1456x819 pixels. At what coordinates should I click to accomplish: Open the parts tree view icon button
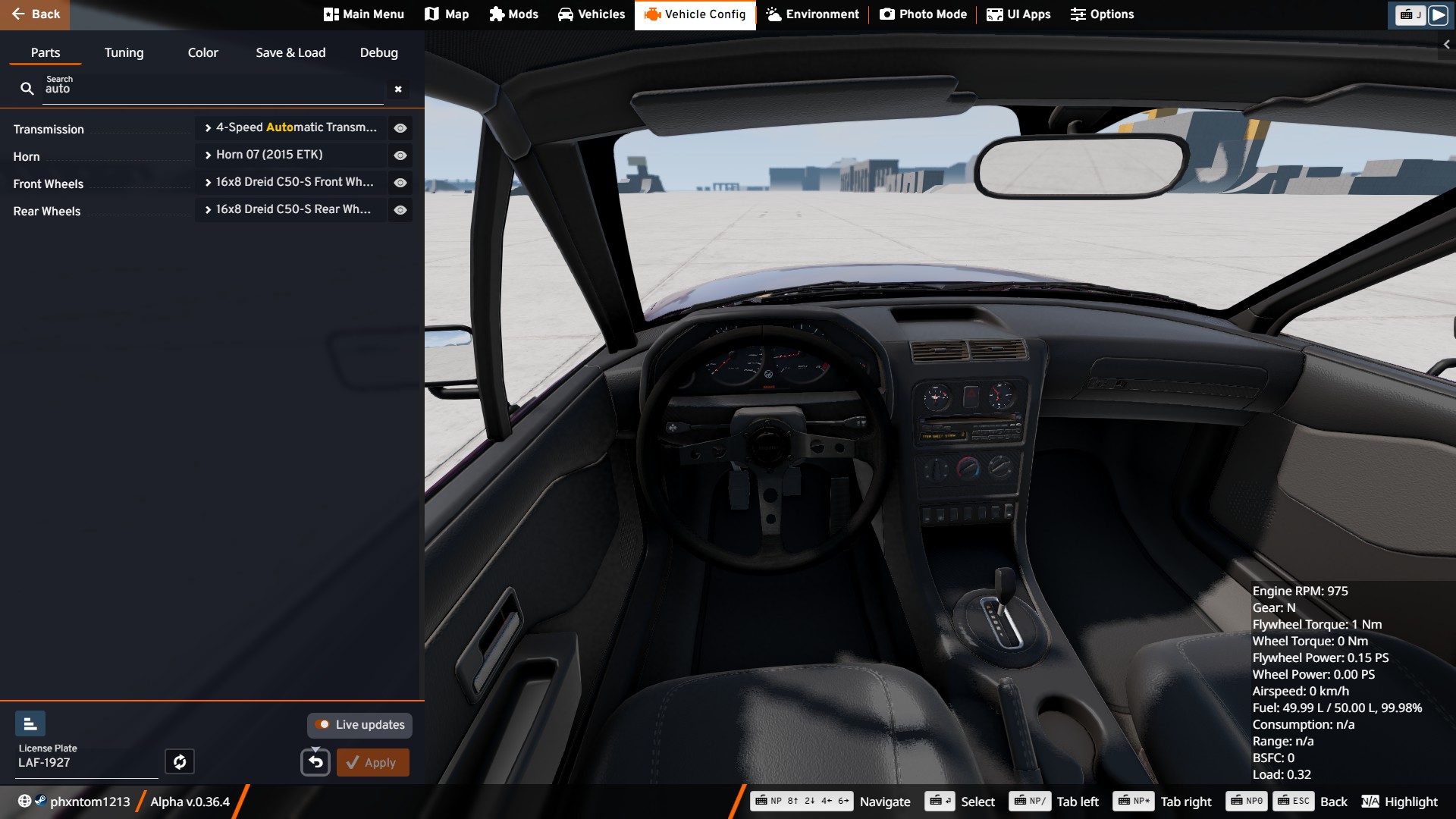[x=30, y=724]
